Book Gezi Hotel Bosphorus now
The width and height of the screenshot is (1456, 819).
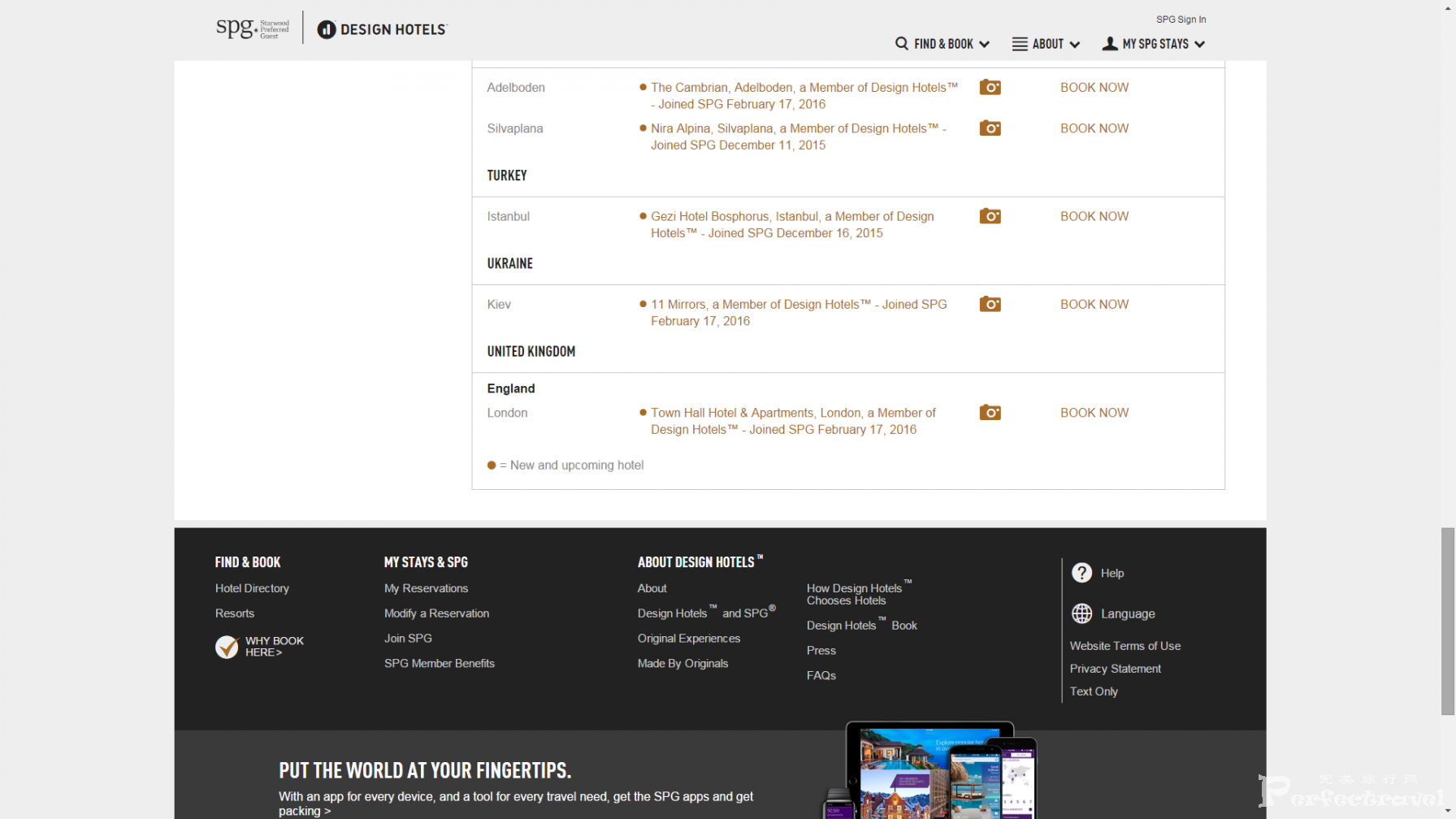pyautogui.click(x=1094, y=216)
